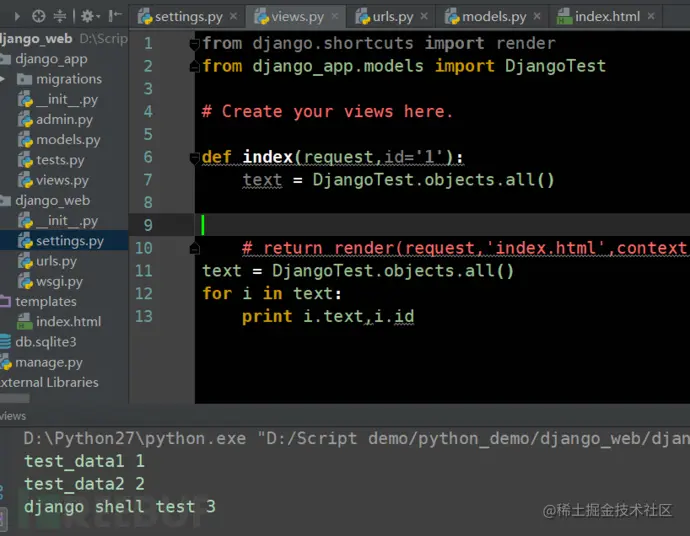Close the views.py tab

(x=335, y=16)
